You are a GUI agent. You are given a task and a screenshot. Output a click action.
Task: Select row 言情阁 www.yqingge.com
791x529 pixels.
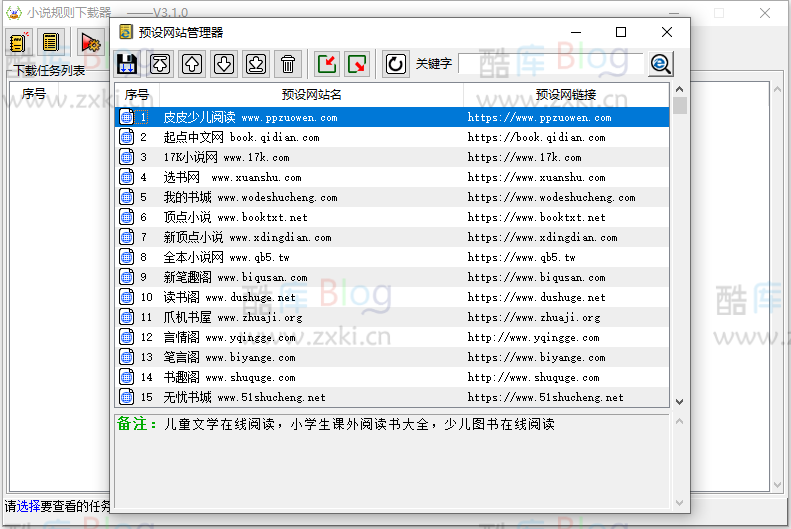(391, 337)
